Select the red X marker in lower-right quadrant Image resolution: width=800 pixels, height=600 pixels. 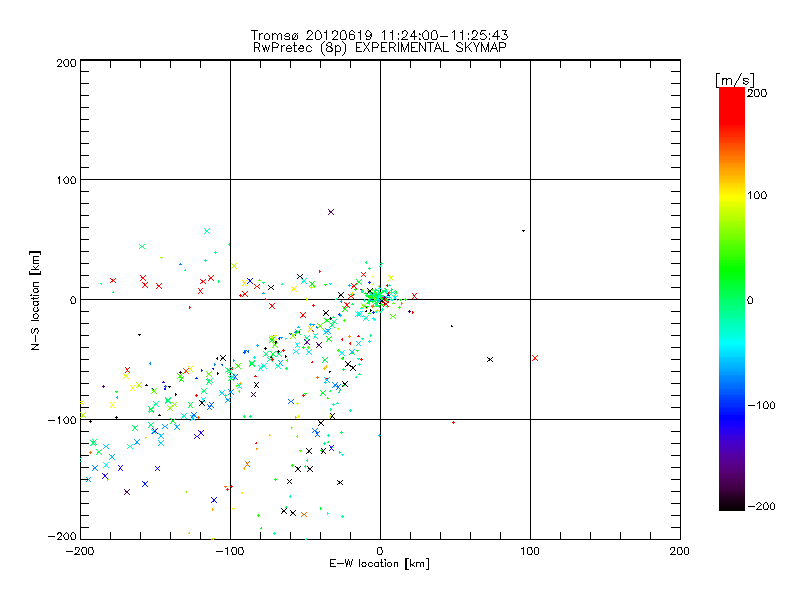[x=535, y=358]
